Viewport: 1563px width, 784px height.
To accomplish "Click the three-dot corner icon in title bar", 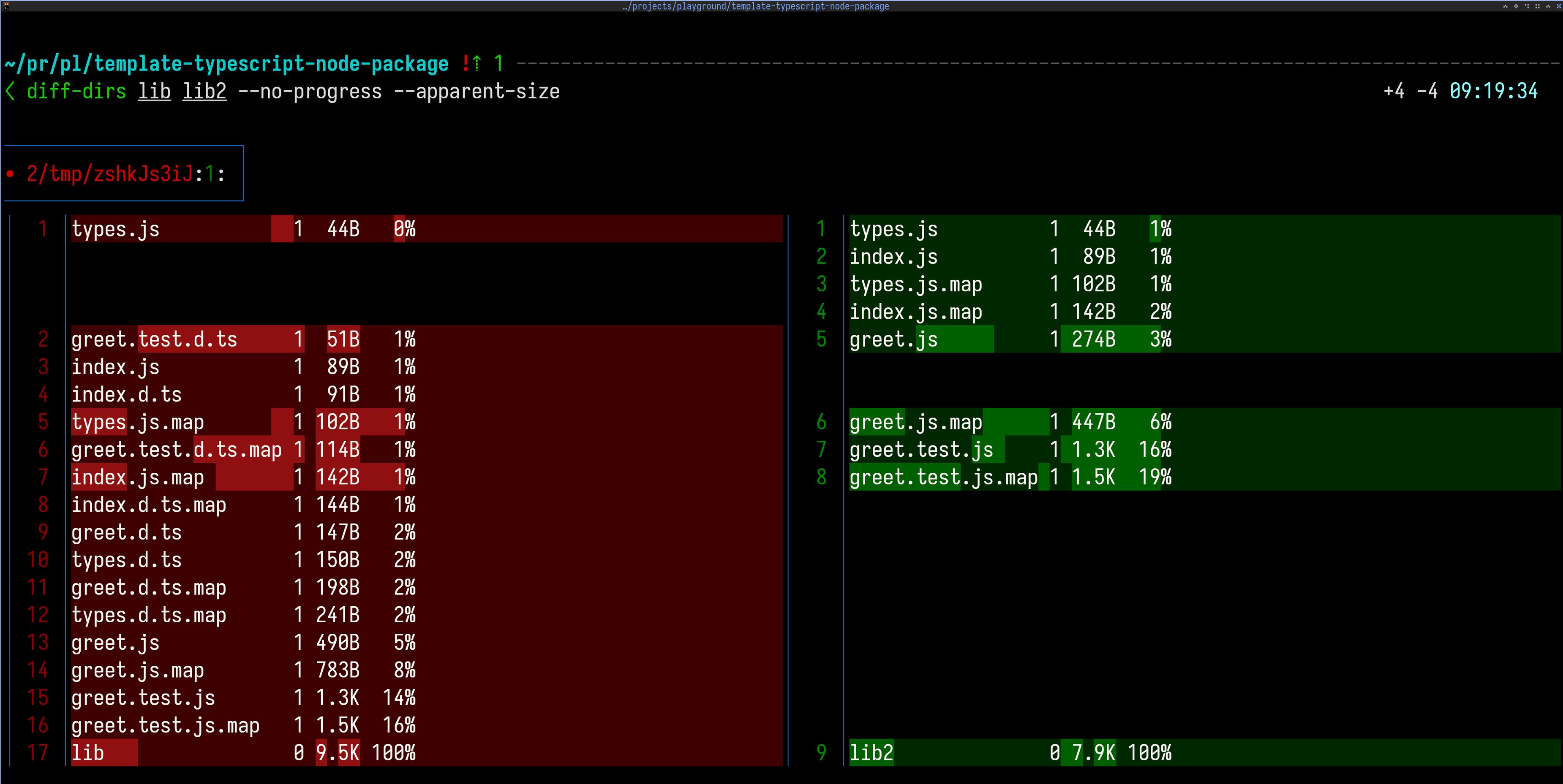I will 1527,6.
